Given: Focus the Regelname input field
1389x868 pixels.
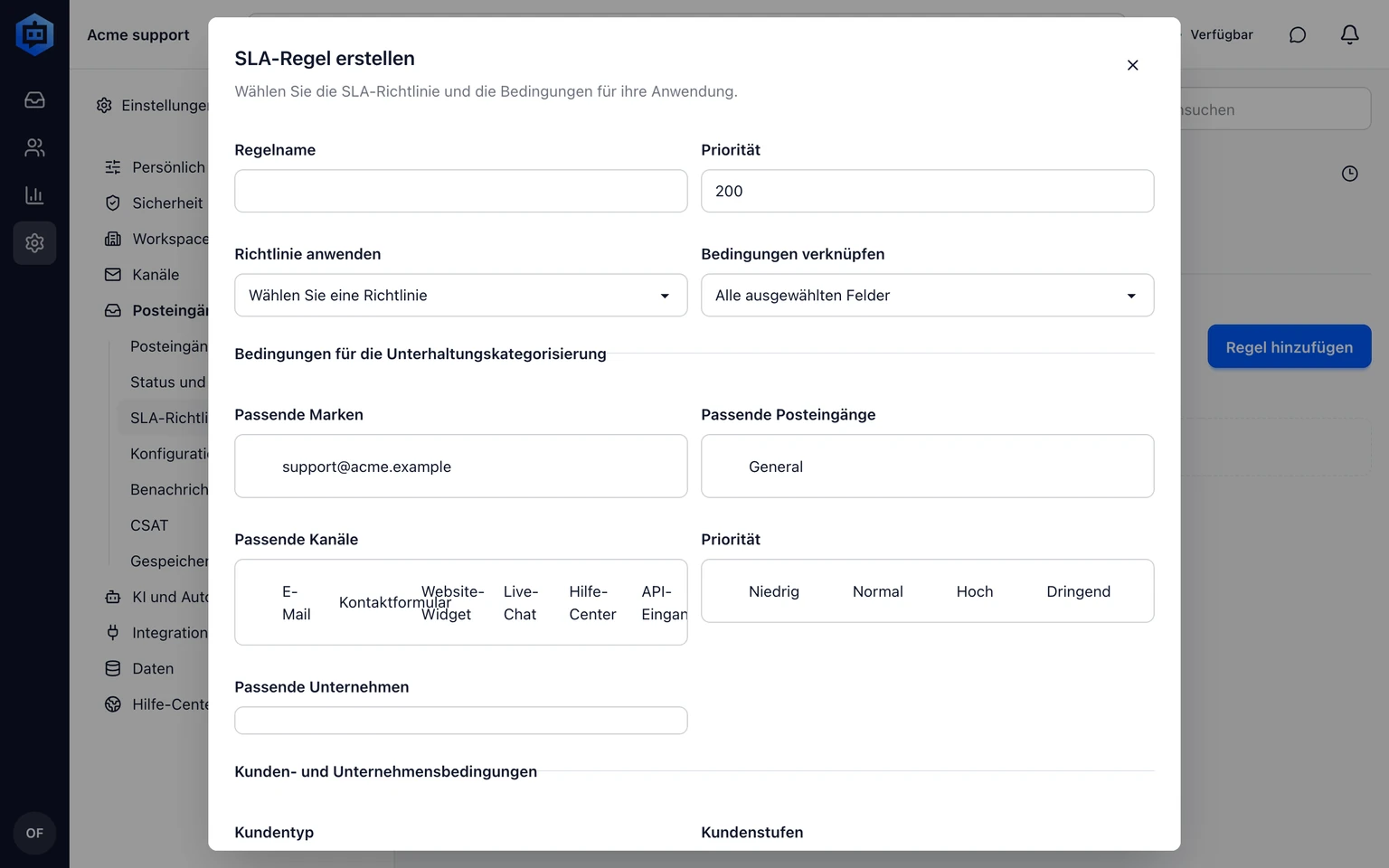Looking at the screenshot, I should (x=461, y=191).
